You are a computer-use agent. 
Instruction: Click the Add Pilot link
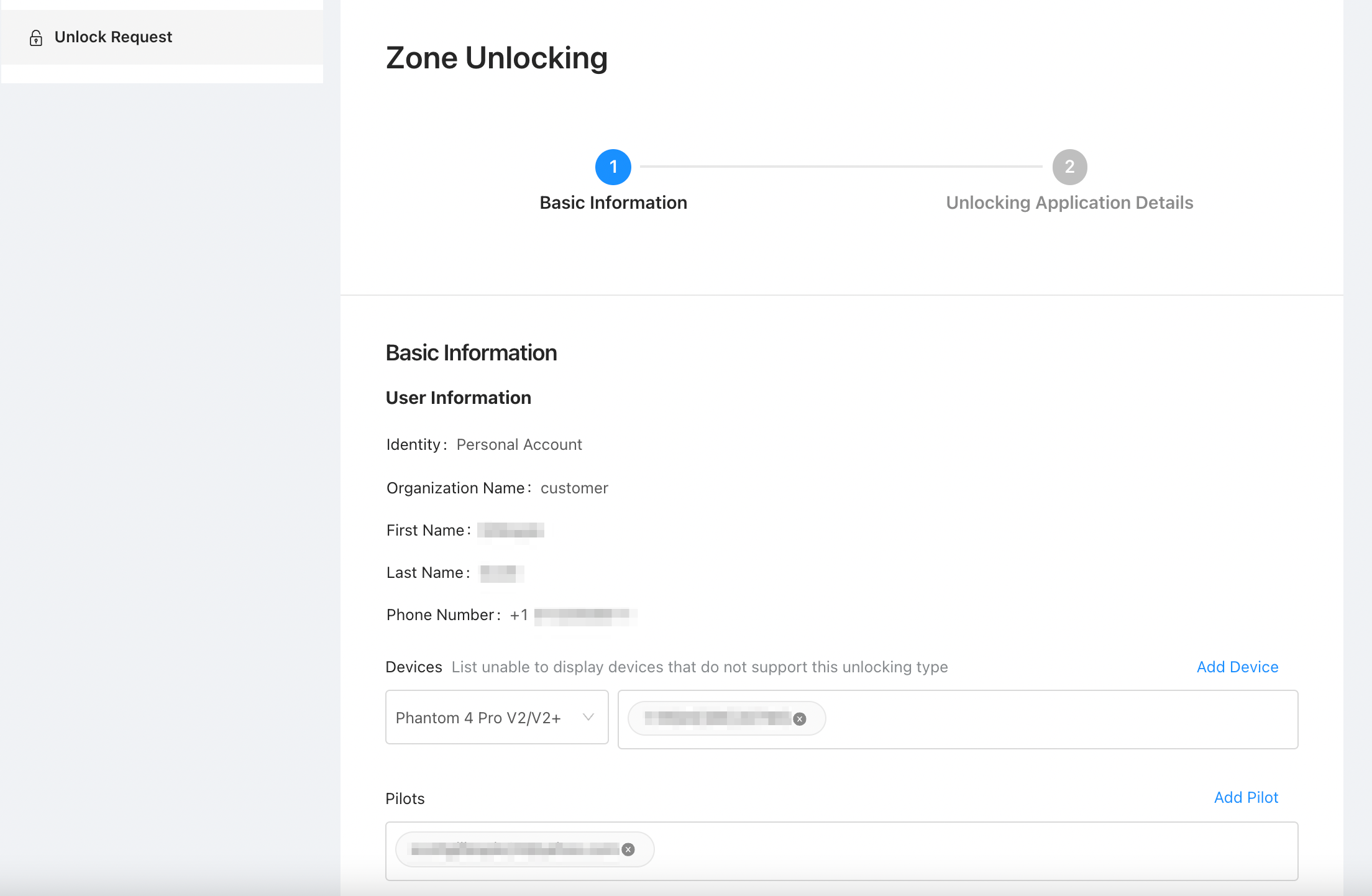1246,797
